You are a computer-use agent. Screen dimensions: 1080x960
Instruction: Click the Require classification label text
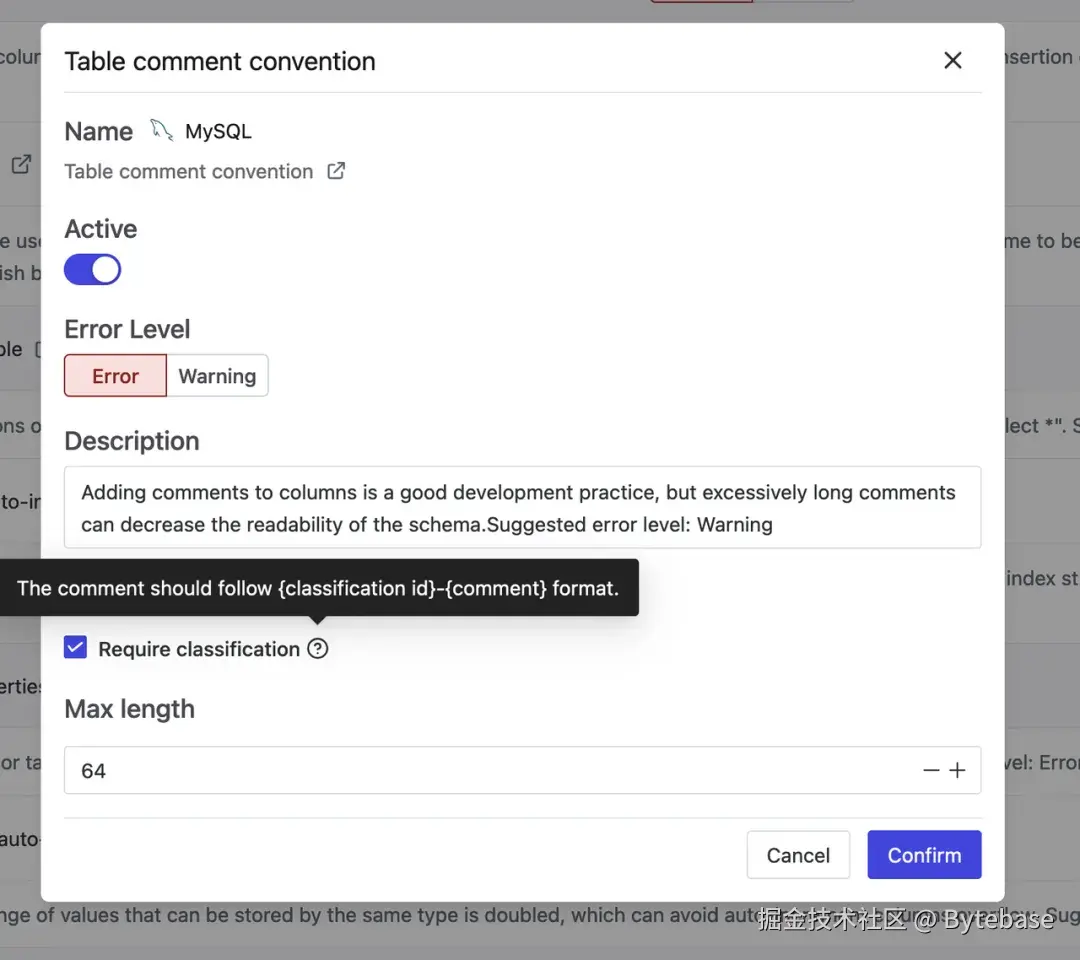(199, 649)
